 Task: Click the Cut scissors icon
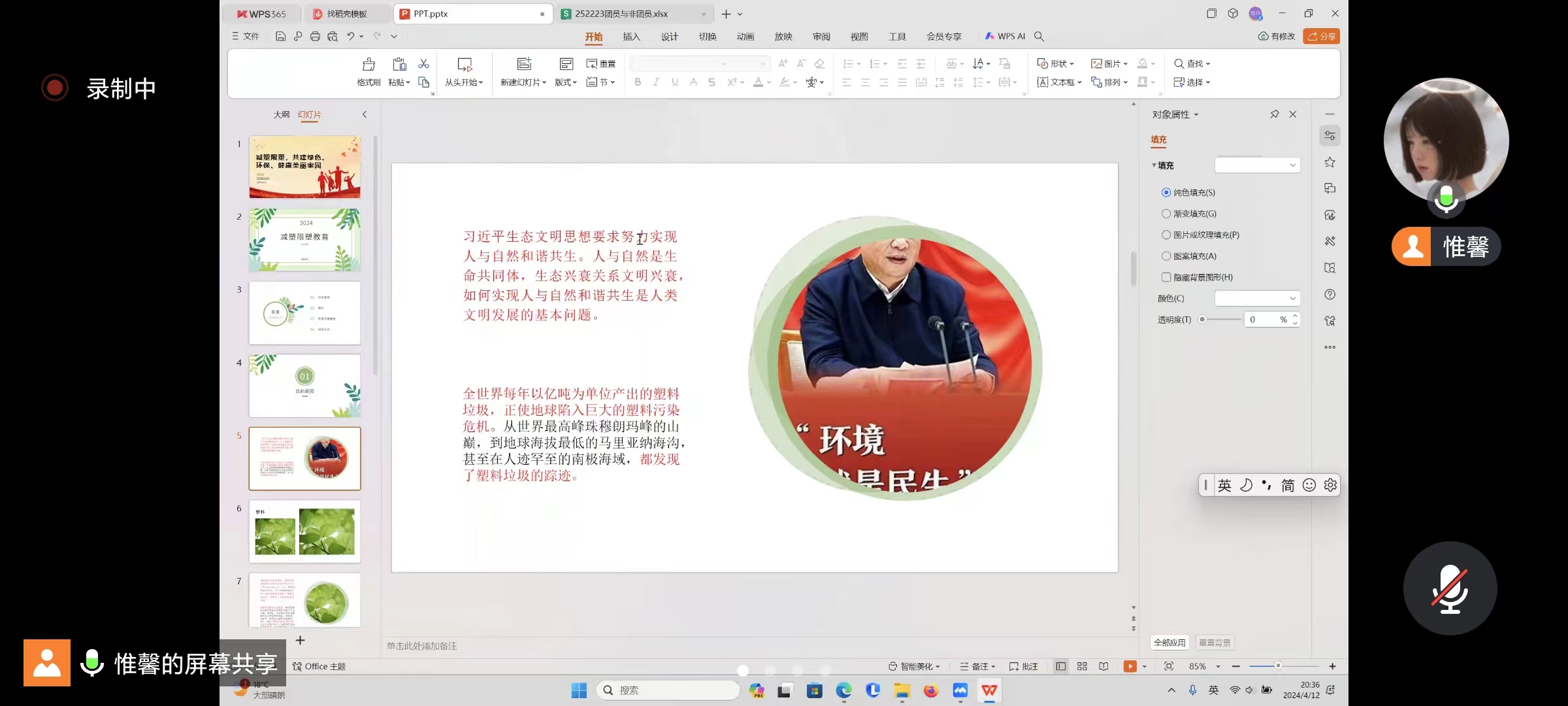click(x=423, y=63)
